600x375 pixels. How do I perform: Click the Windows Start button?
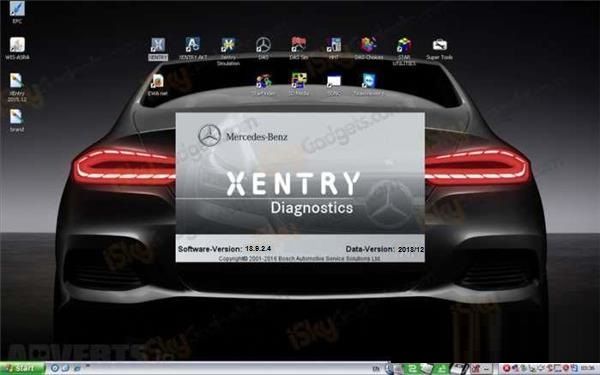point(22,368)
